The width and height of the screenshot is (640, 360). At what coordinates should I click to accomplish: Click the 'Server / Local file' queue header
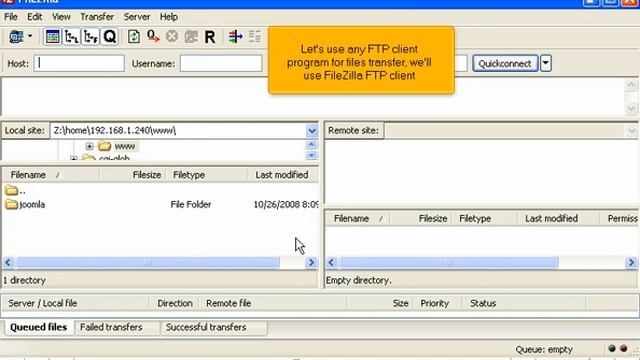pyautogui.click(x=76, y=303)
